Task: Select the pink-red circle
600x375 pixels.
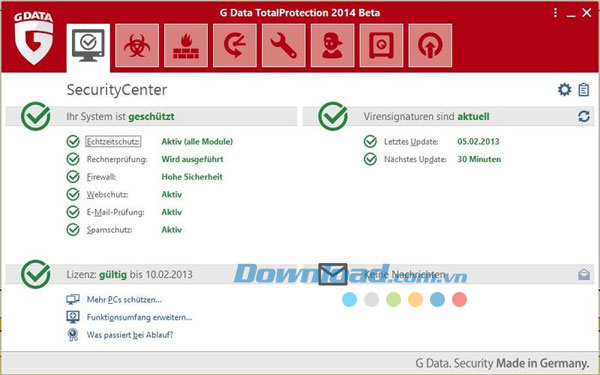Action: pyautogui.click(x=459, y=299)
